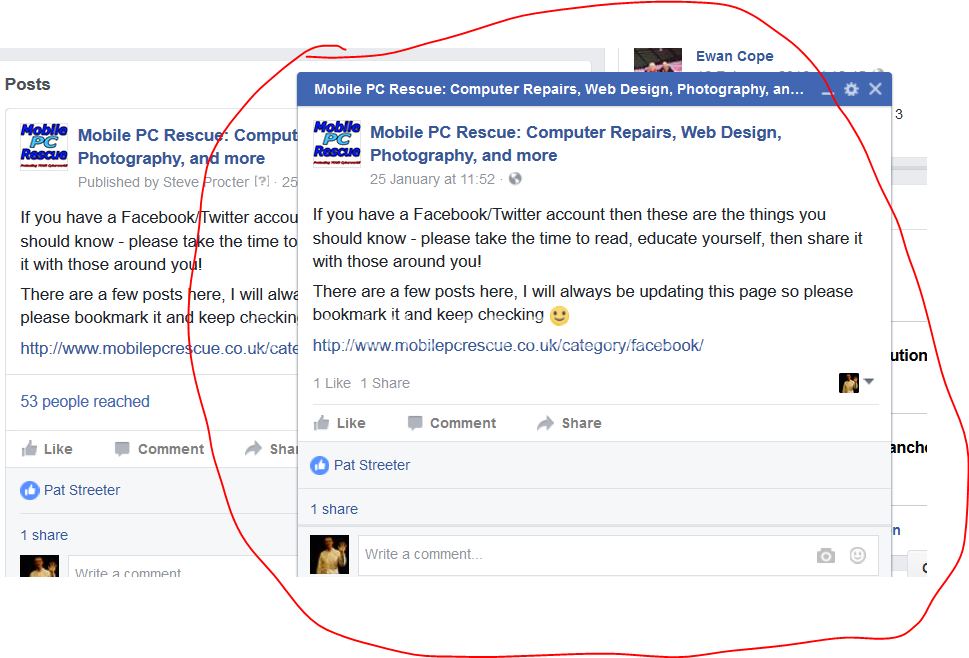
Task: Comment on the background Posts feed post
Action: click(x=159, y=449)
